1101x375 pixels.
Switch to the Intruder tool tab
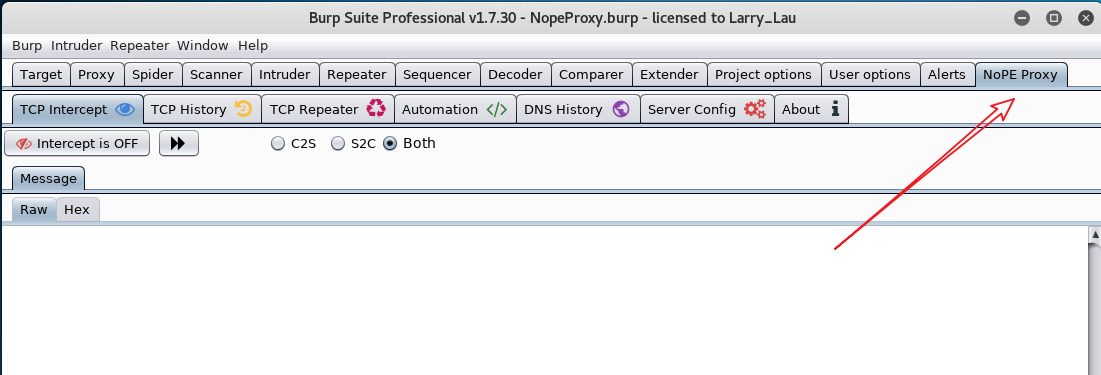(x=284, y=74)
